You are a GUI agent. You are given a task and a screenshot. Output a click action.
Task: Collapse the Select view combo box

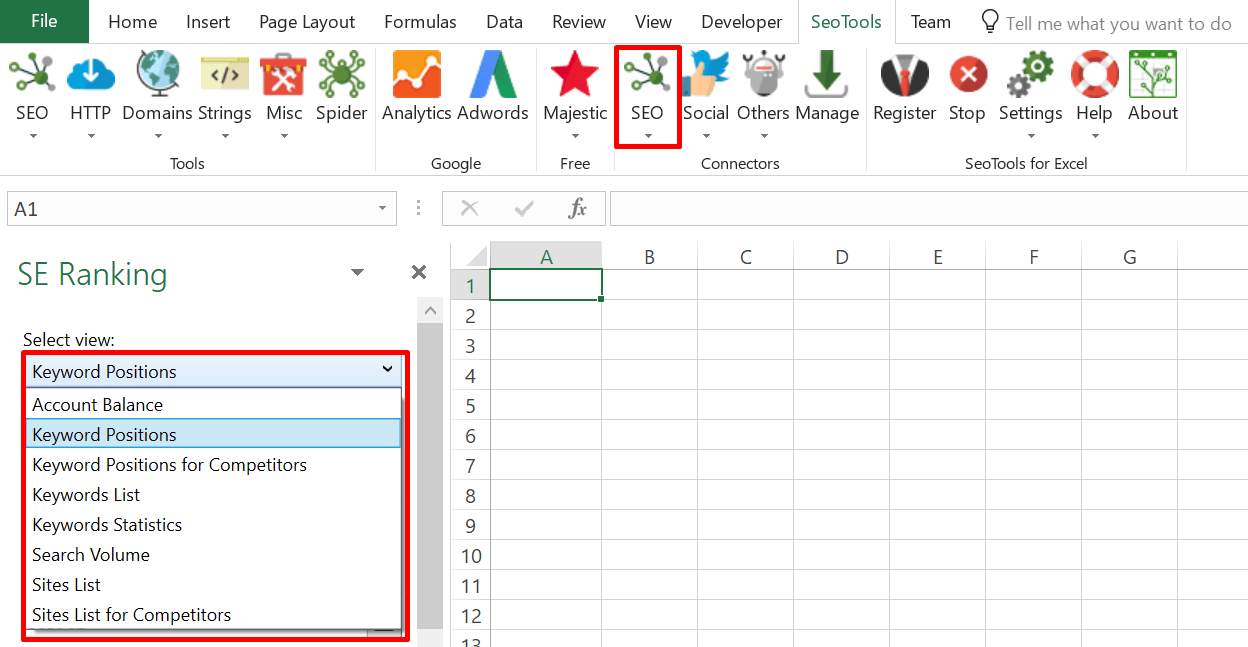pyautogui.click(x=388, y=371)
